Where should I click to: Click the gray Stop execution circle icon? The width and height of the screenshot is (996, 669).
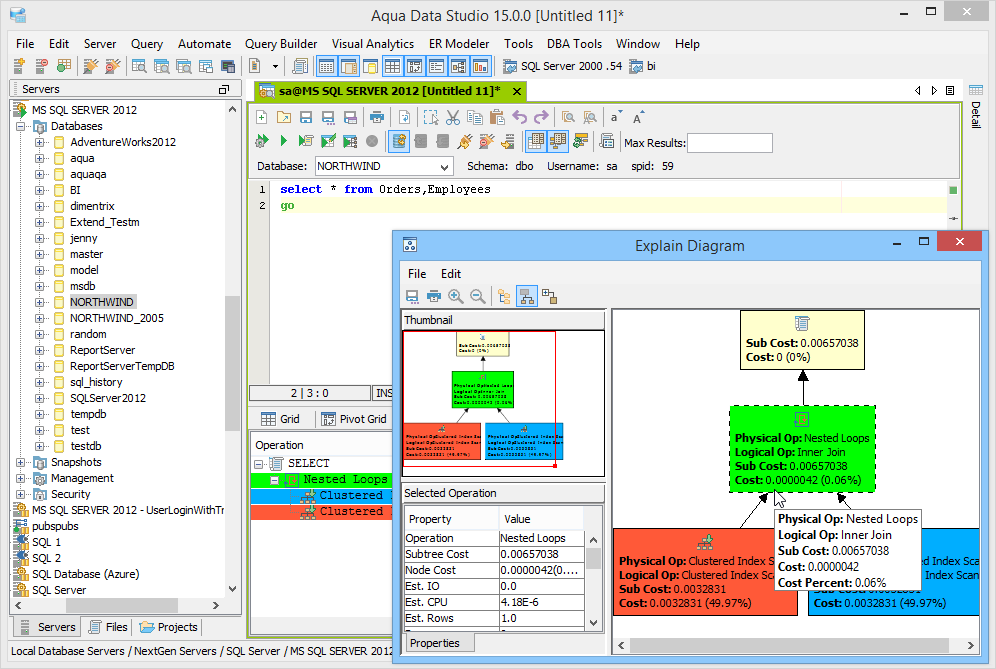372,141
